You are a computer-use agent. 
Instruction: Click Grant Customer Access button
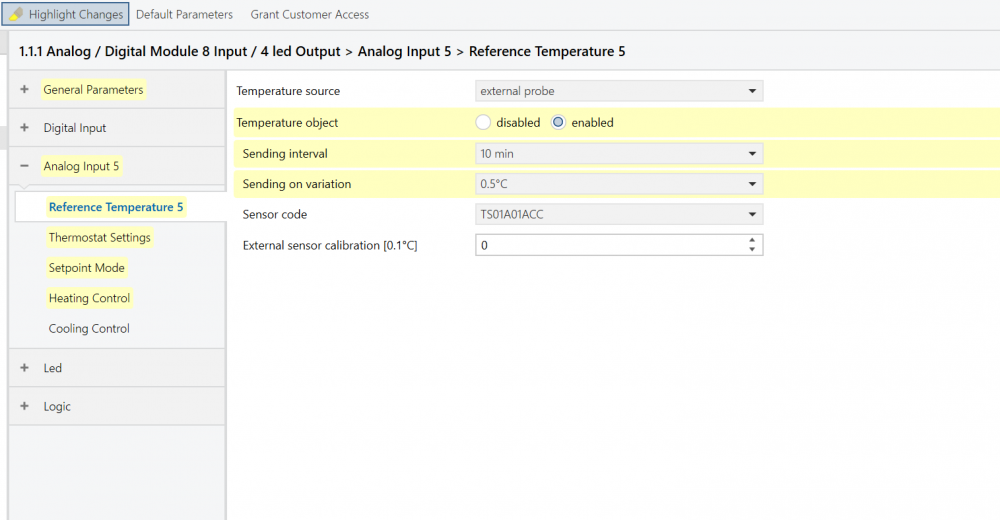(x=309, y=14)
